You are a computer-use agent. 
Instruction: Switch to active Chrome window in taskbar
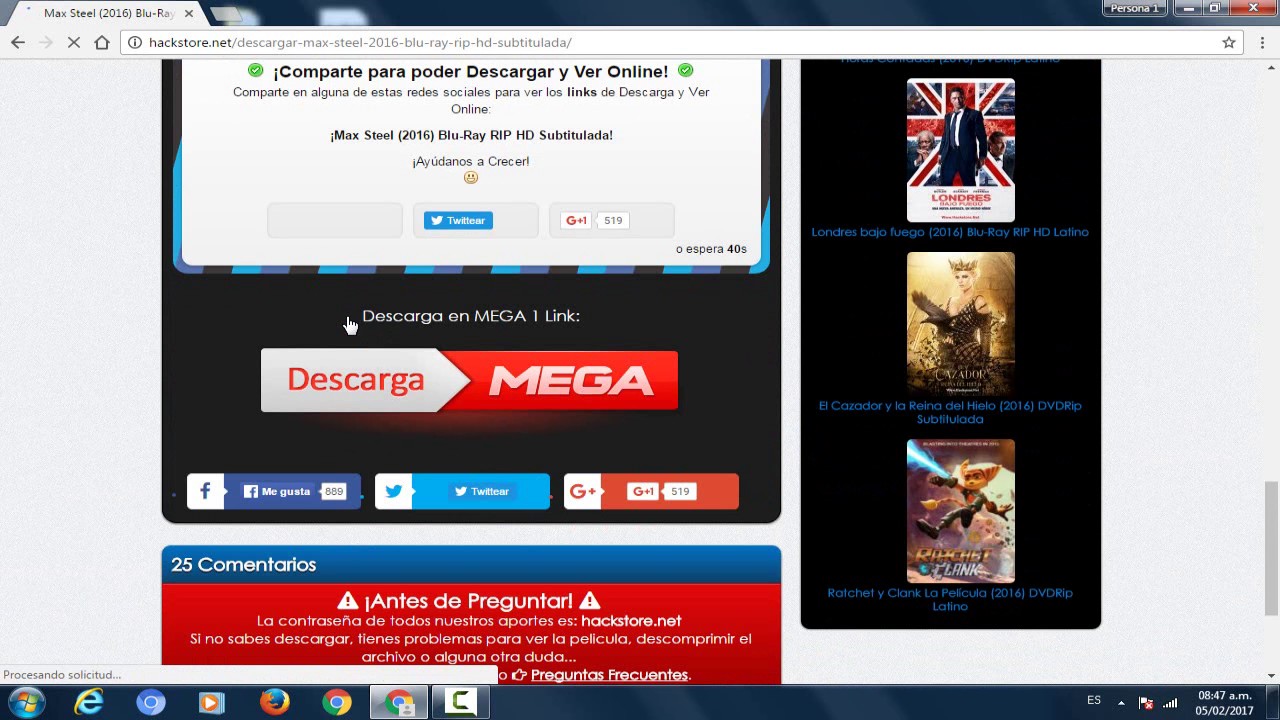(x=399, y=703)
